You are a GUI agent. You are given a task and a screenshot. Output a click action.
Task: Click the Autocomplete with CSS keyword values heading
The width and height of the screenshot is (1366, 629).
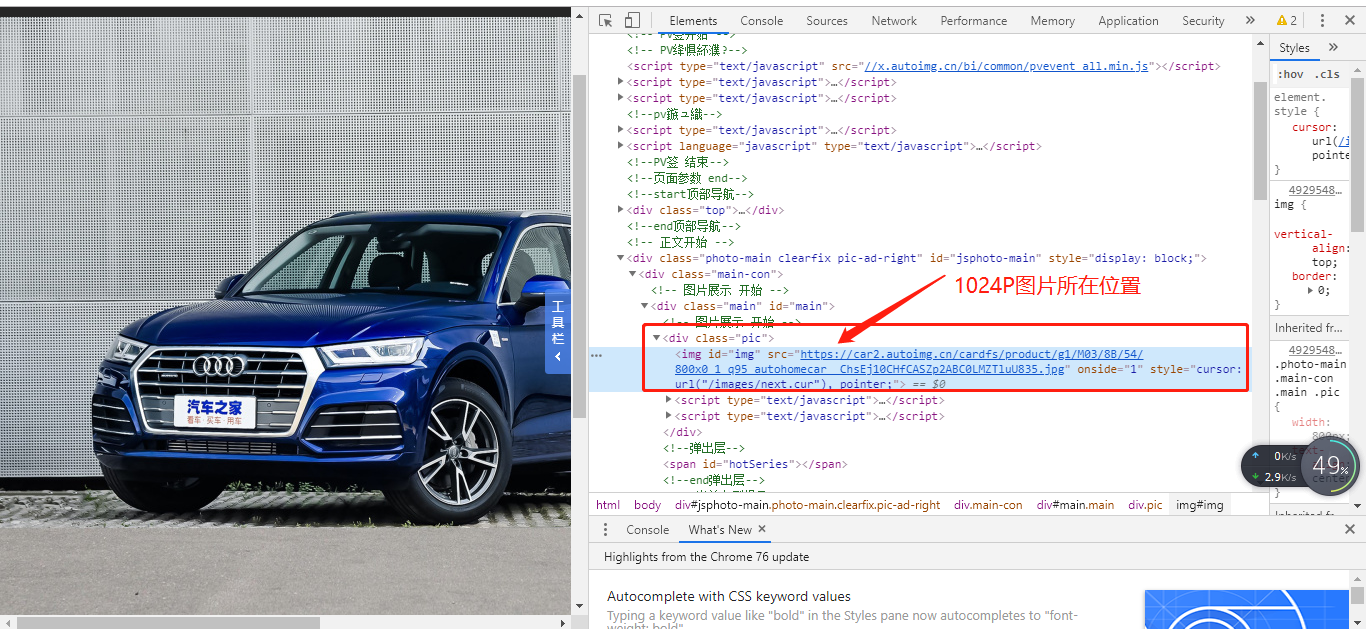pos(729,597)
